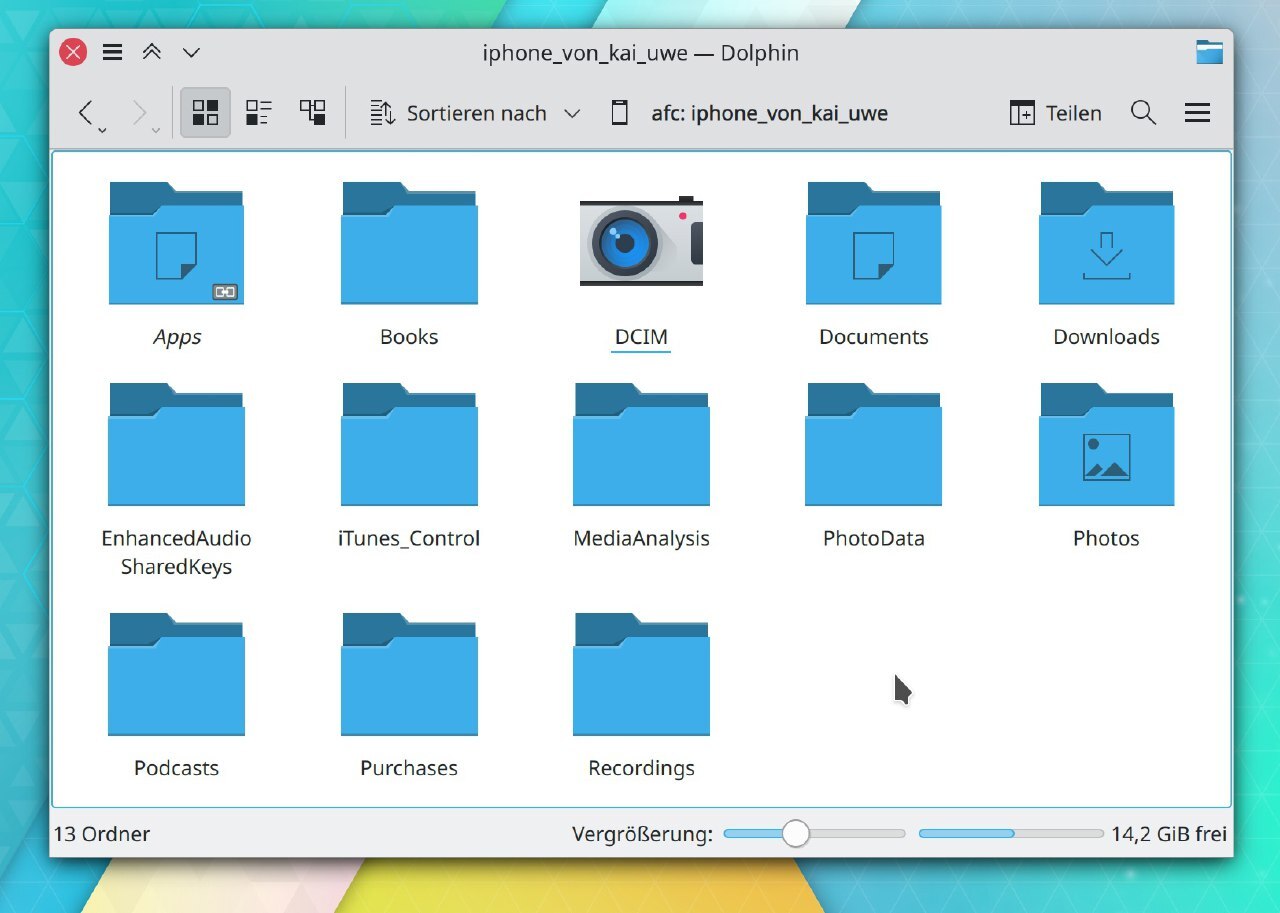This screenshot has height=913, width=1280.
Task: Click the Vergrößerung zoom slider handle
Action: pyautogui.click(x=795, y=833)
